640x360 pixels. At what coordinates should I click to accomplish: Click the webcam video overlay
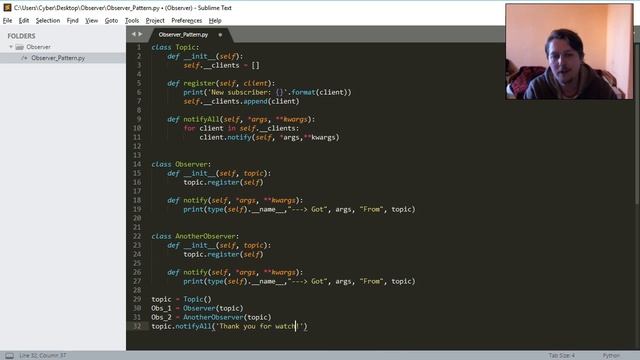569,52
